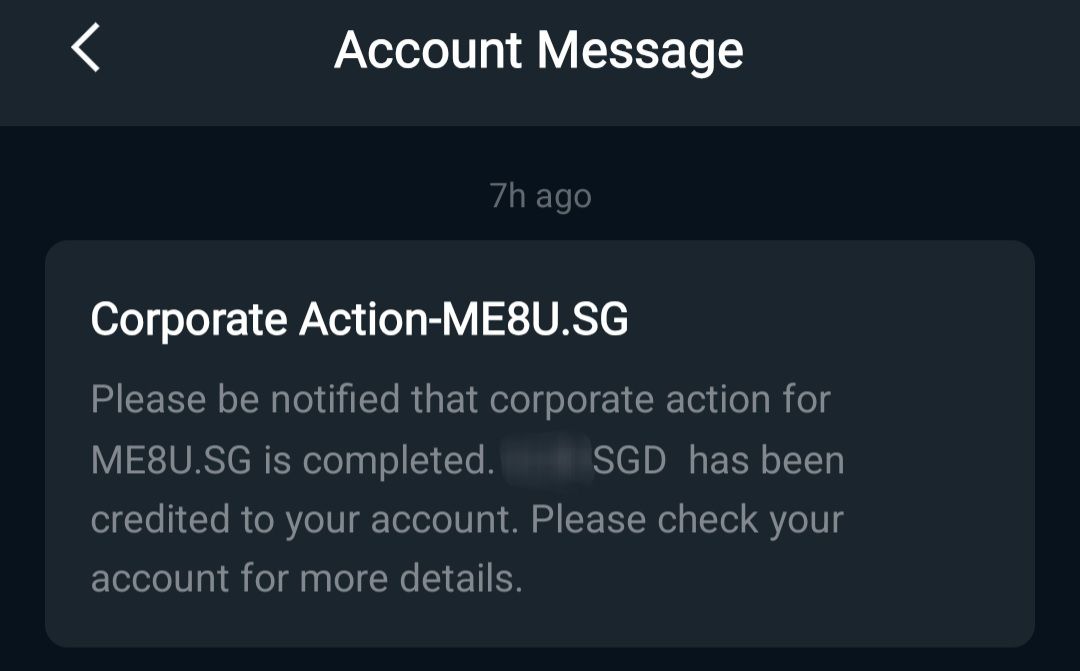Tap the "account for more details." last line
1080x671 pixels.
(x=306, y=578)
